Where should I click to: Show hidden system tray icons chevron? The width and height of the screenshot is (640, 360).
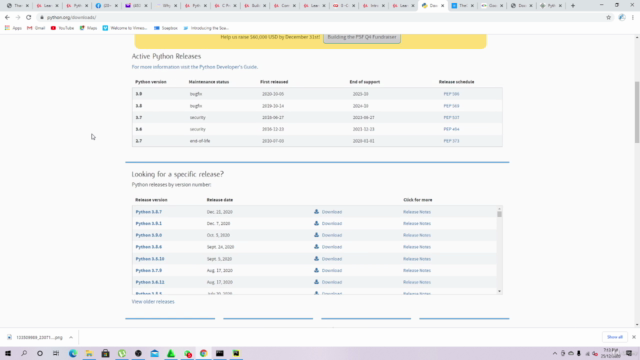[x=555, y=353]
